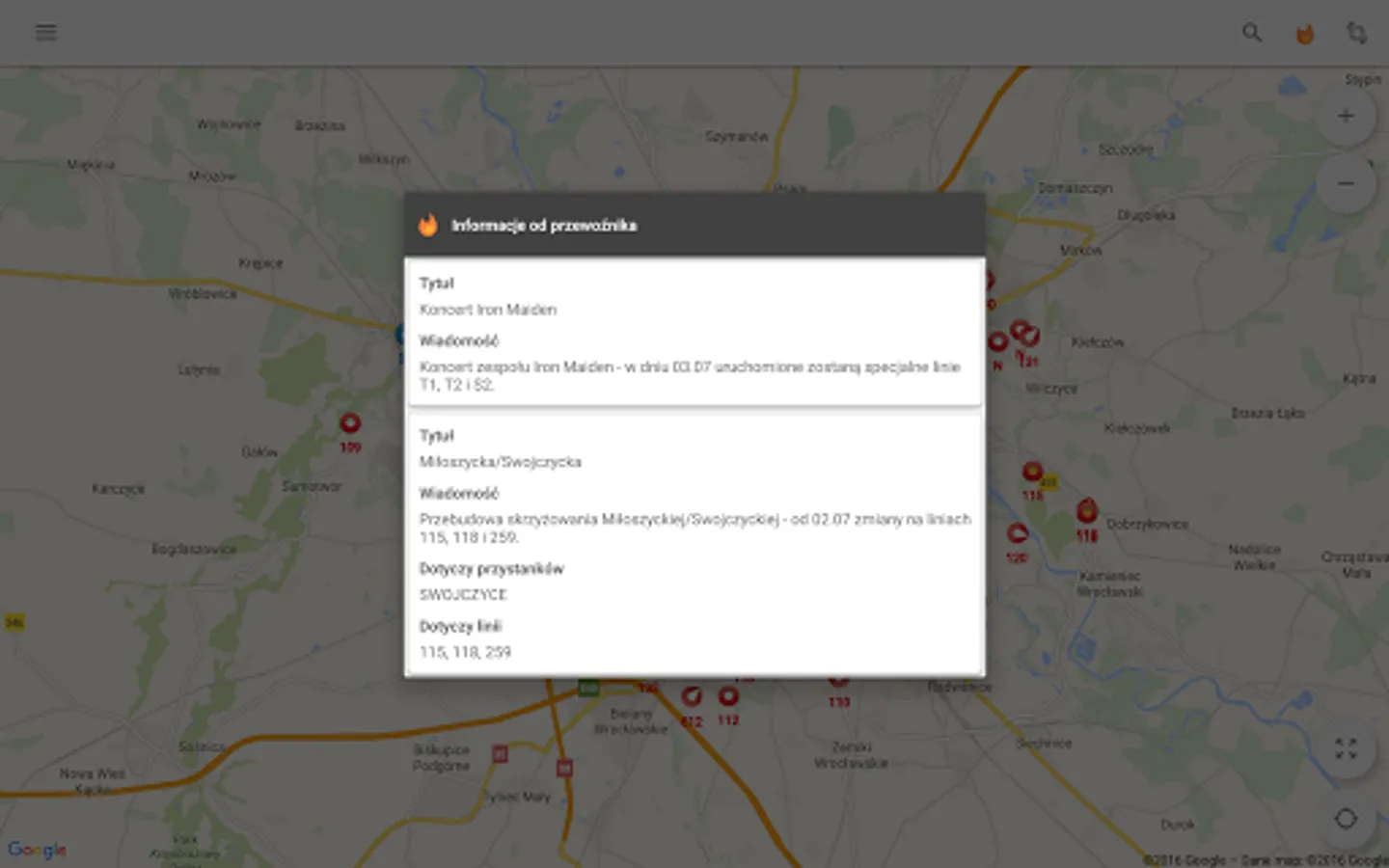Center map on my location icon
Image resolution: width=1389 pixels, height=868 pixels.
pos(1346,819)
